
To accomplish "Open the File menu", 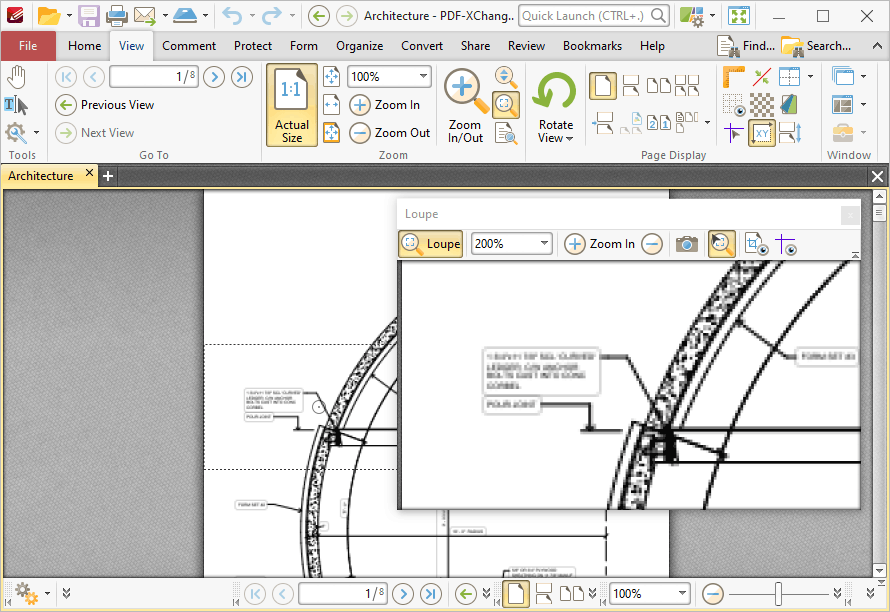I will (x=28, y=46).
